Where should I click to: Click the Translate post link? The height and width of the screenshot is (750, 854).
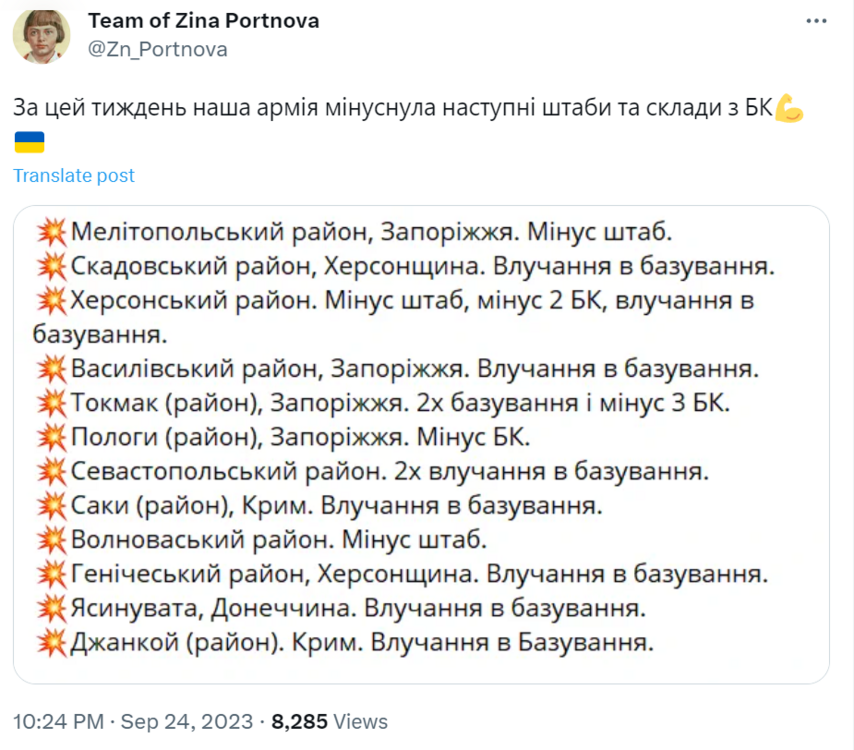click(x=73, y=175)
